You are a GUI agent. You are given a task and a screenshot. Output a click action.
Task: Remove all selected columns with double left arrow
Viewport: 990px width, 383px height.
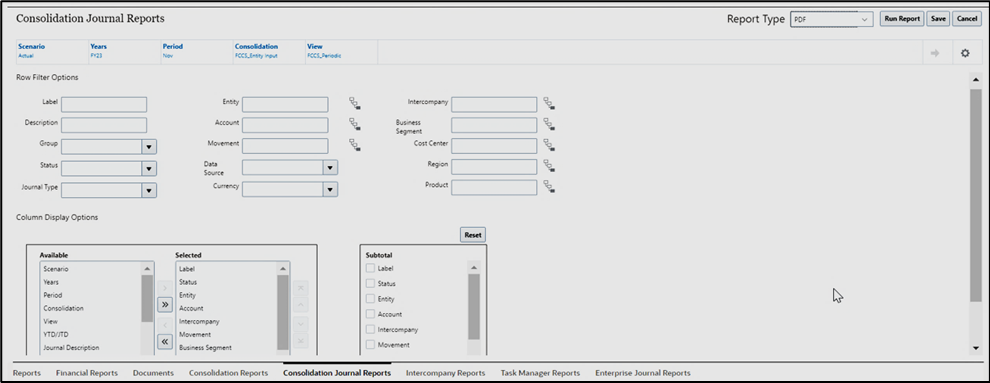(x=165, y=342)
